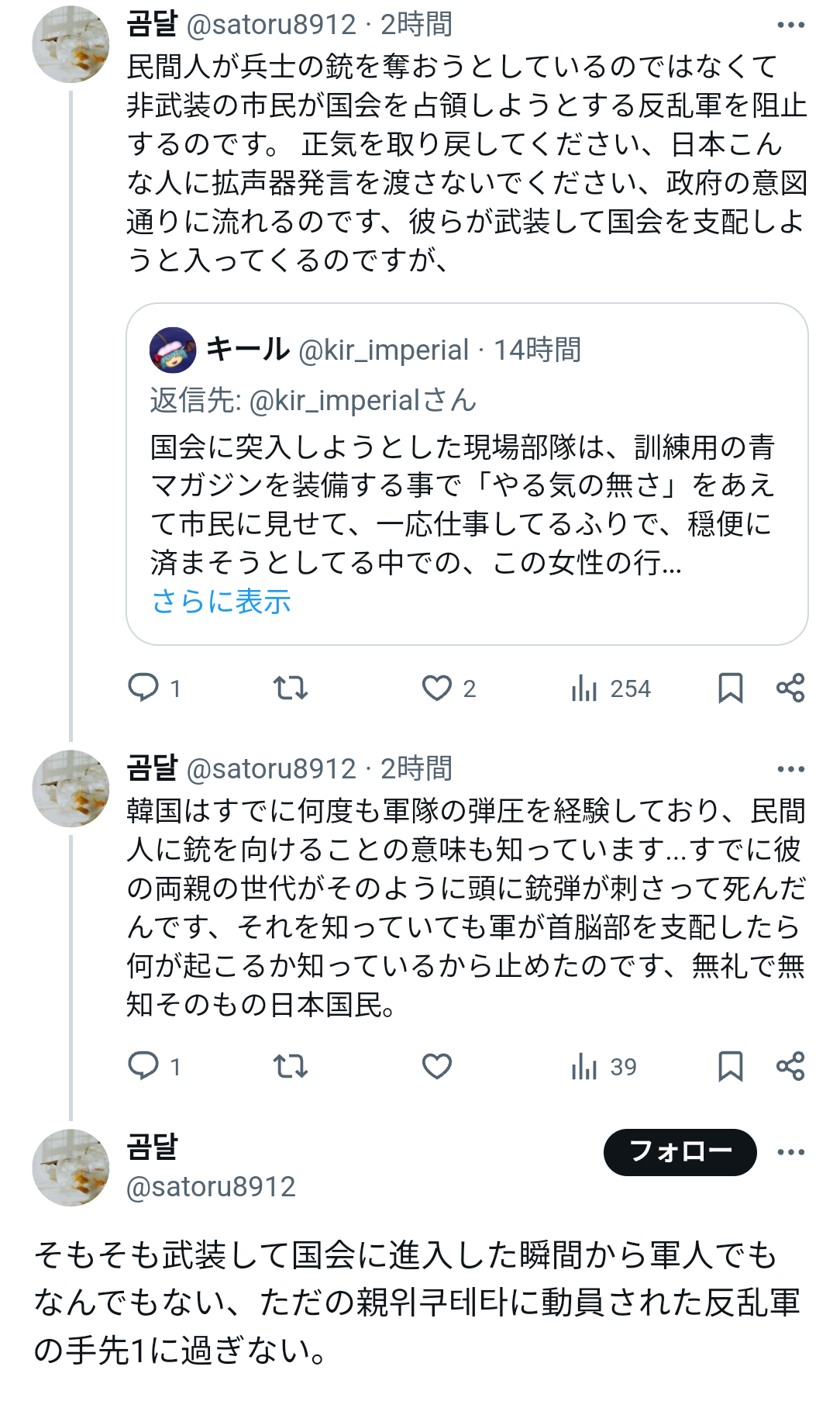This screenshot has width=840, height=1401.
Task: Bookmark the first tweet
Action: 730,688
